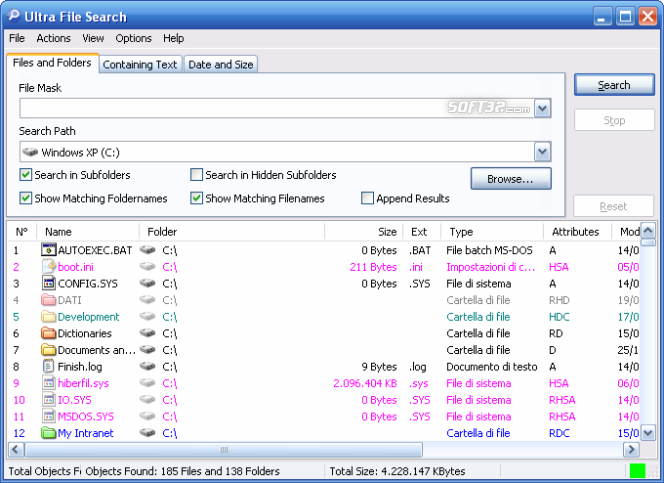Screen dimensions: 664x483
Task: Switch to the Date and Size tab
Action: point(221,64)
